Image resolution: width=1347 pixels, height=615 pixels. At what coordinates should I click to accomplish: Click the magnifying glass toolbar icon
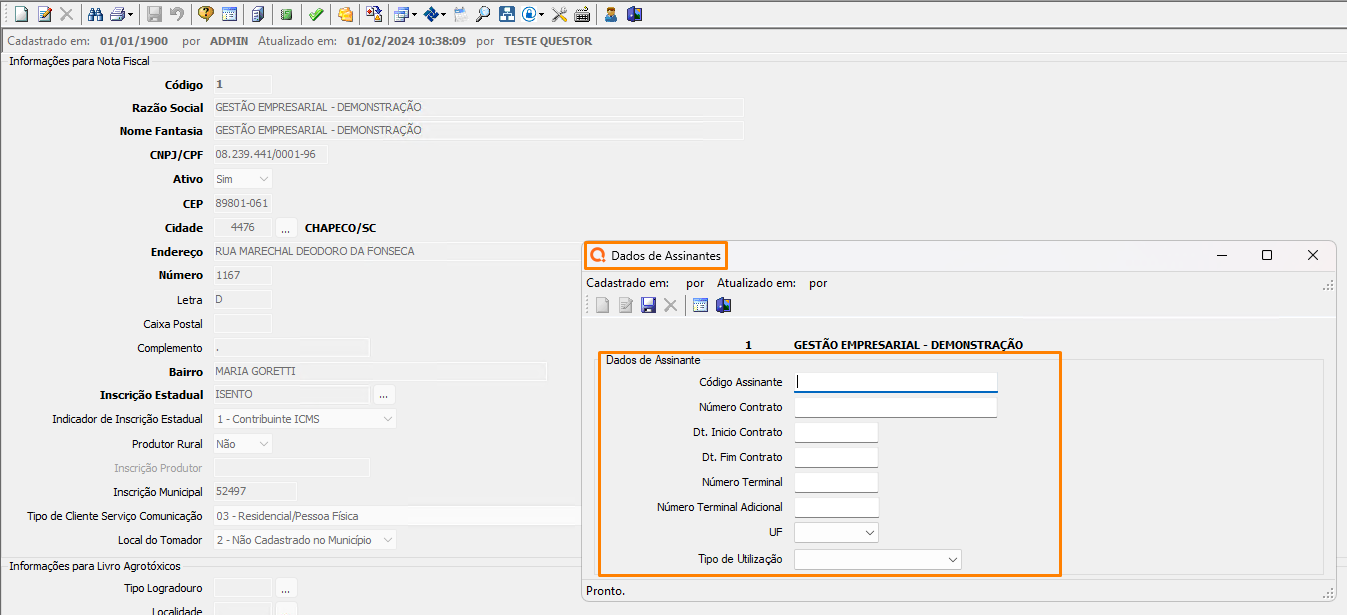coord(483,14)
